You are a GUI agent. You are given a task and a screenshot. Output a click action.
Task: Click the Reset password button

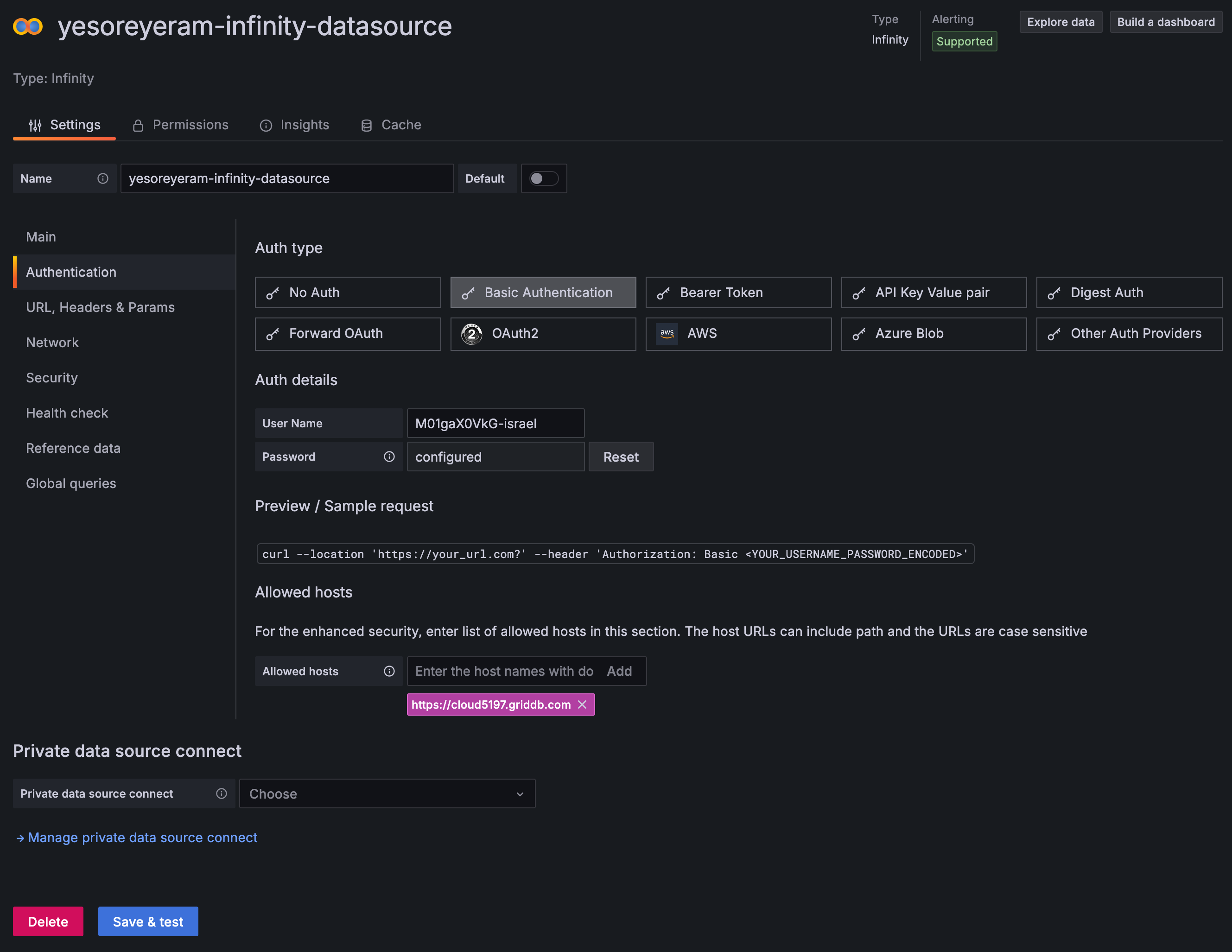(x=621, y=457)
